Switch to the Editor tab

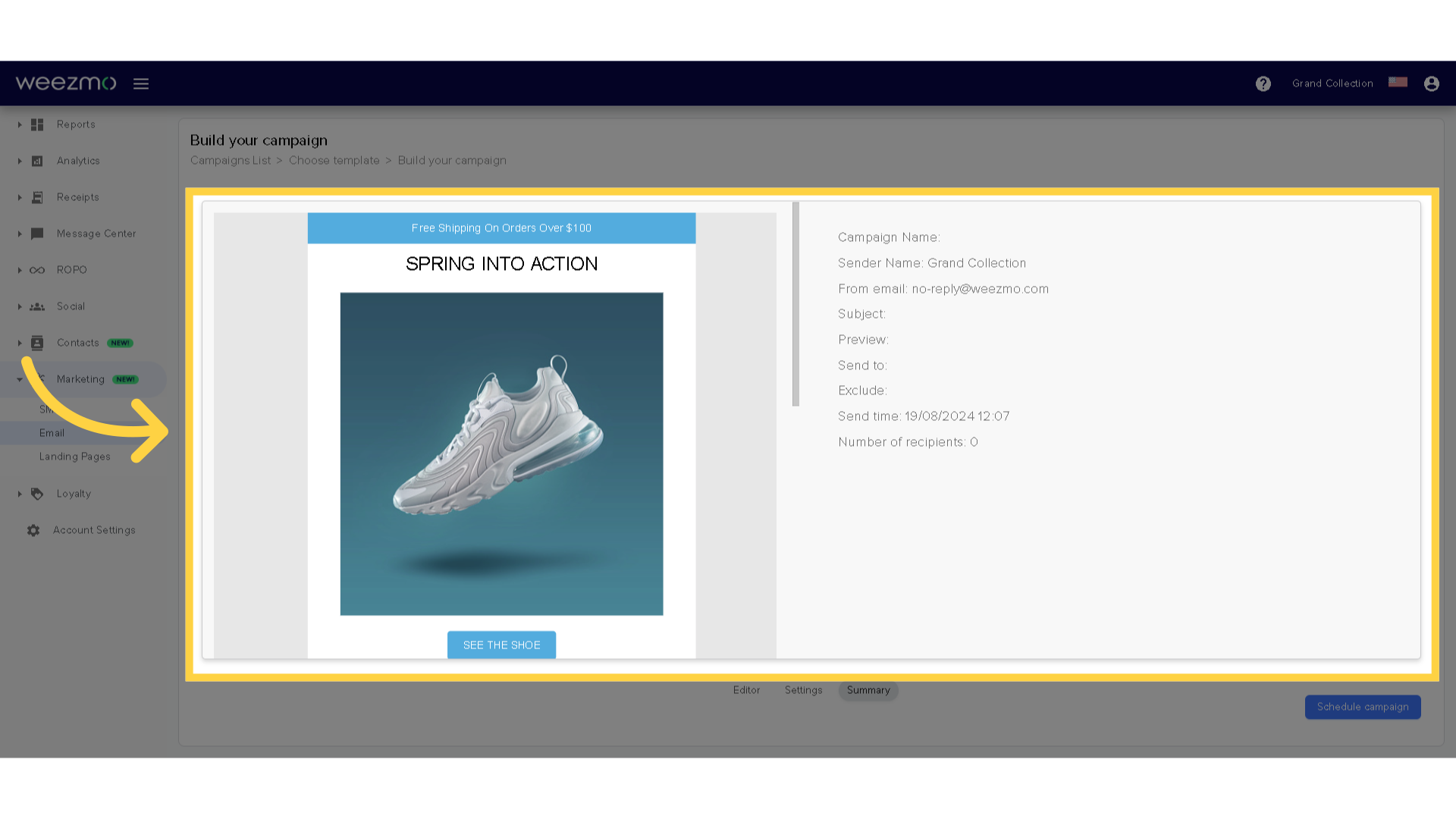pyautogui.click(x=746, y=690)
